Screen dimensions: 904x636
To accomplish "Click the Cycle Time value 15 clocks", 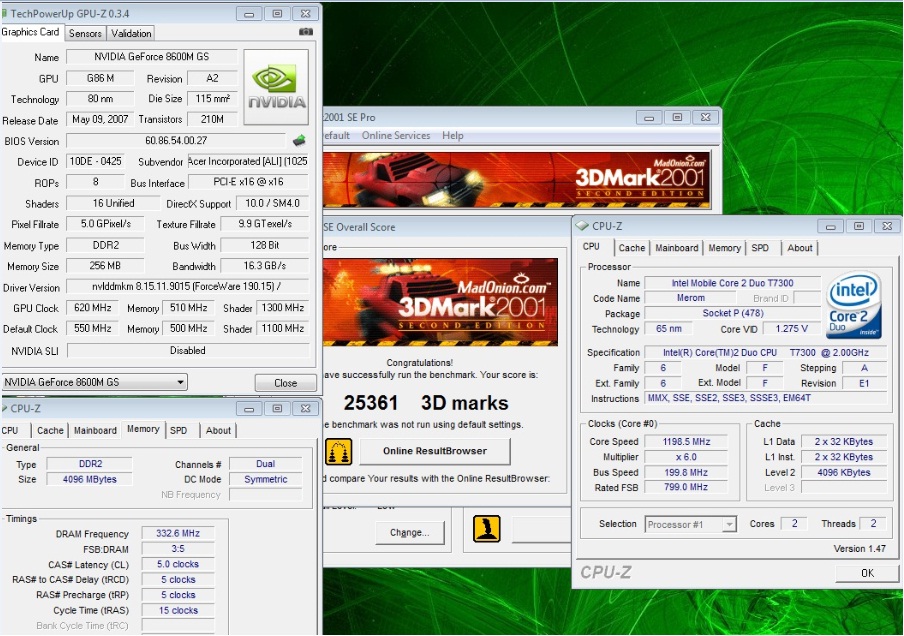I will 178,610.
